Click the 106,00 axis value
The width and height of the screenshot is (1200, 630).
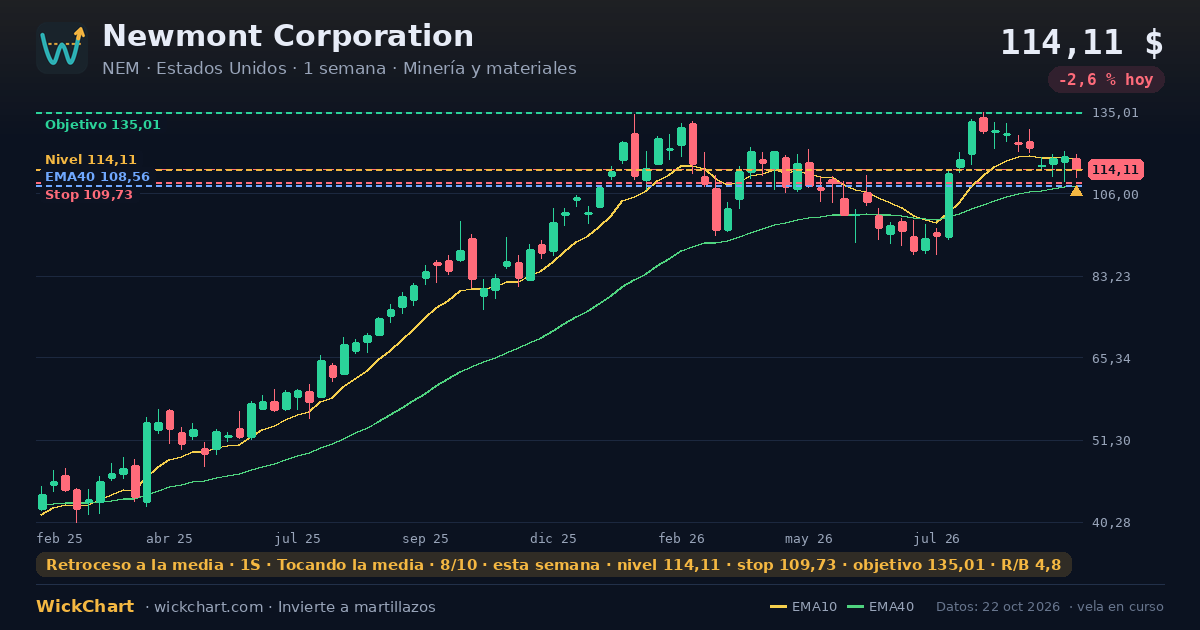click(1115, 194)
